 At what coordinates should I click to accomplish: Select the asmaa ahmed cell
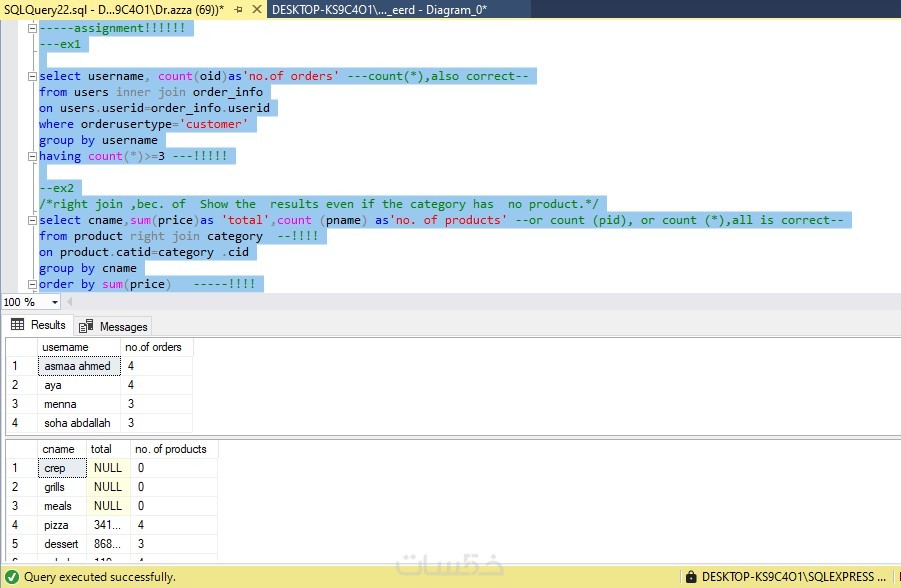[x=78, y=366]
